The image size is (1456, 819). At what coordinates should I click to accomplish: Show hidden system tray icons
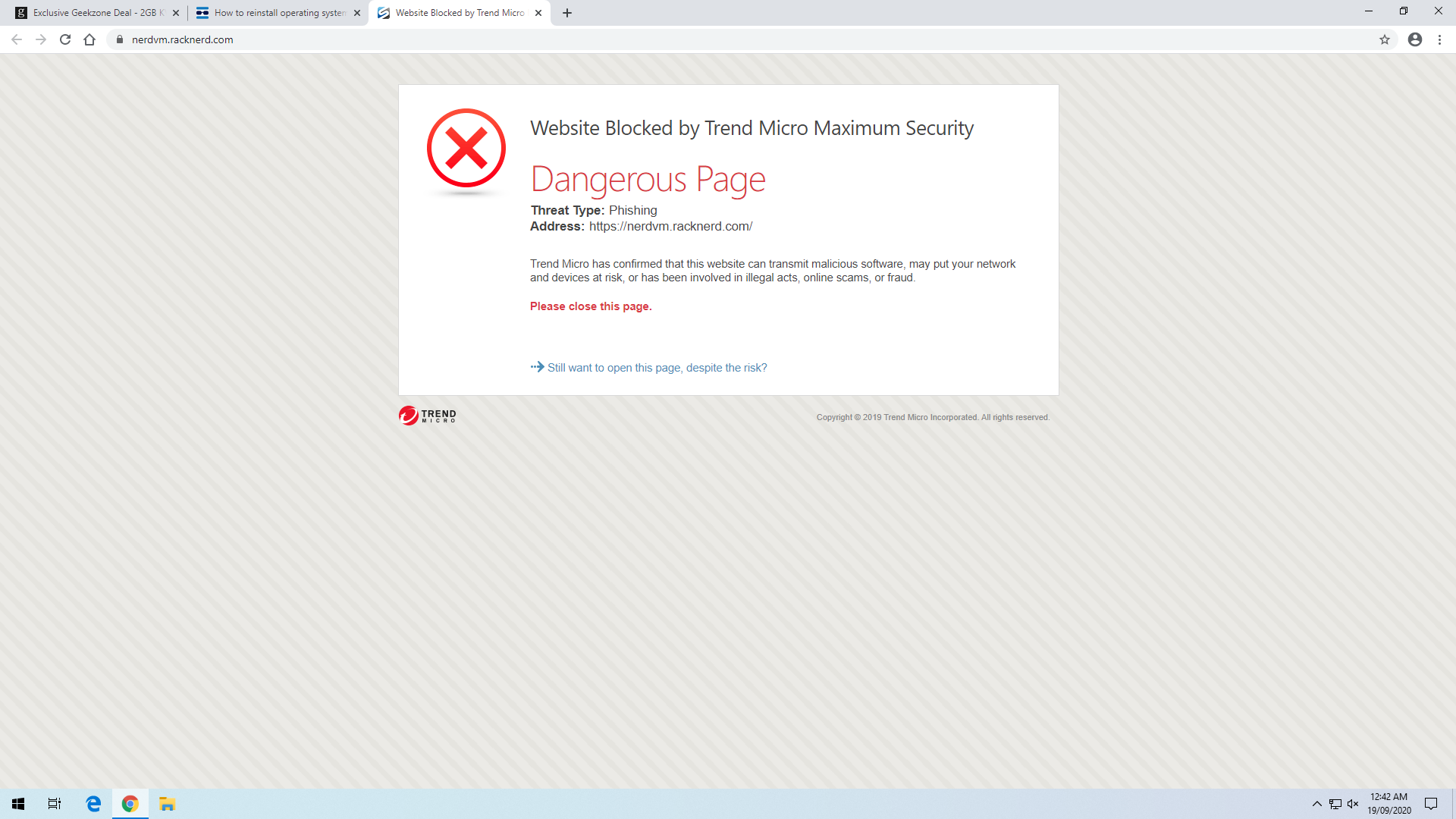(x=1317, y=804)
